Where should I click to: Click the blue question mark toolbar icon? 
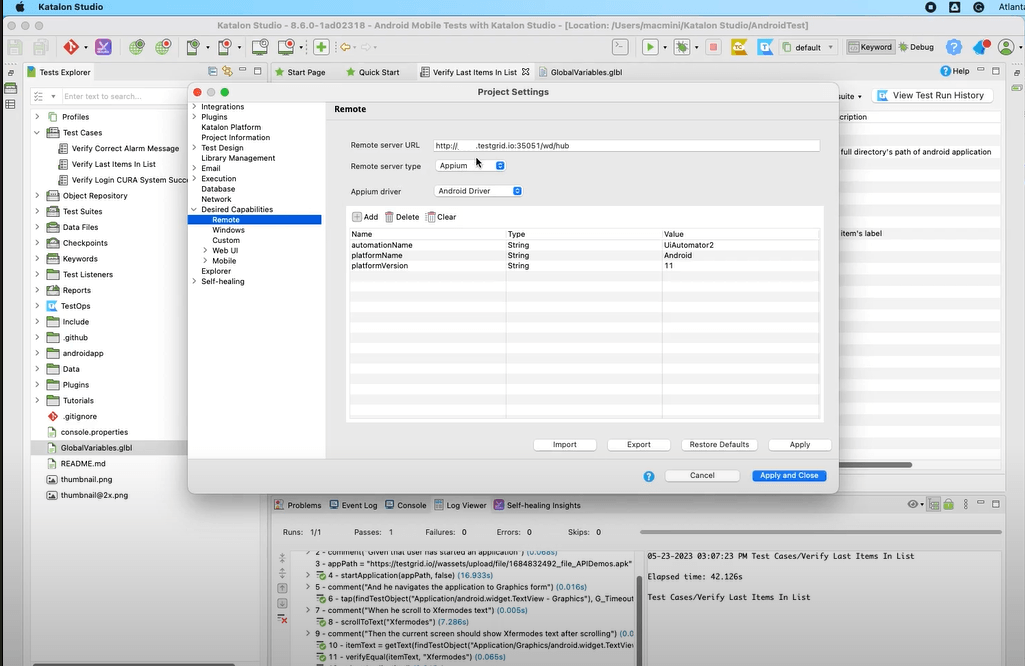click(x=954, y=47)
